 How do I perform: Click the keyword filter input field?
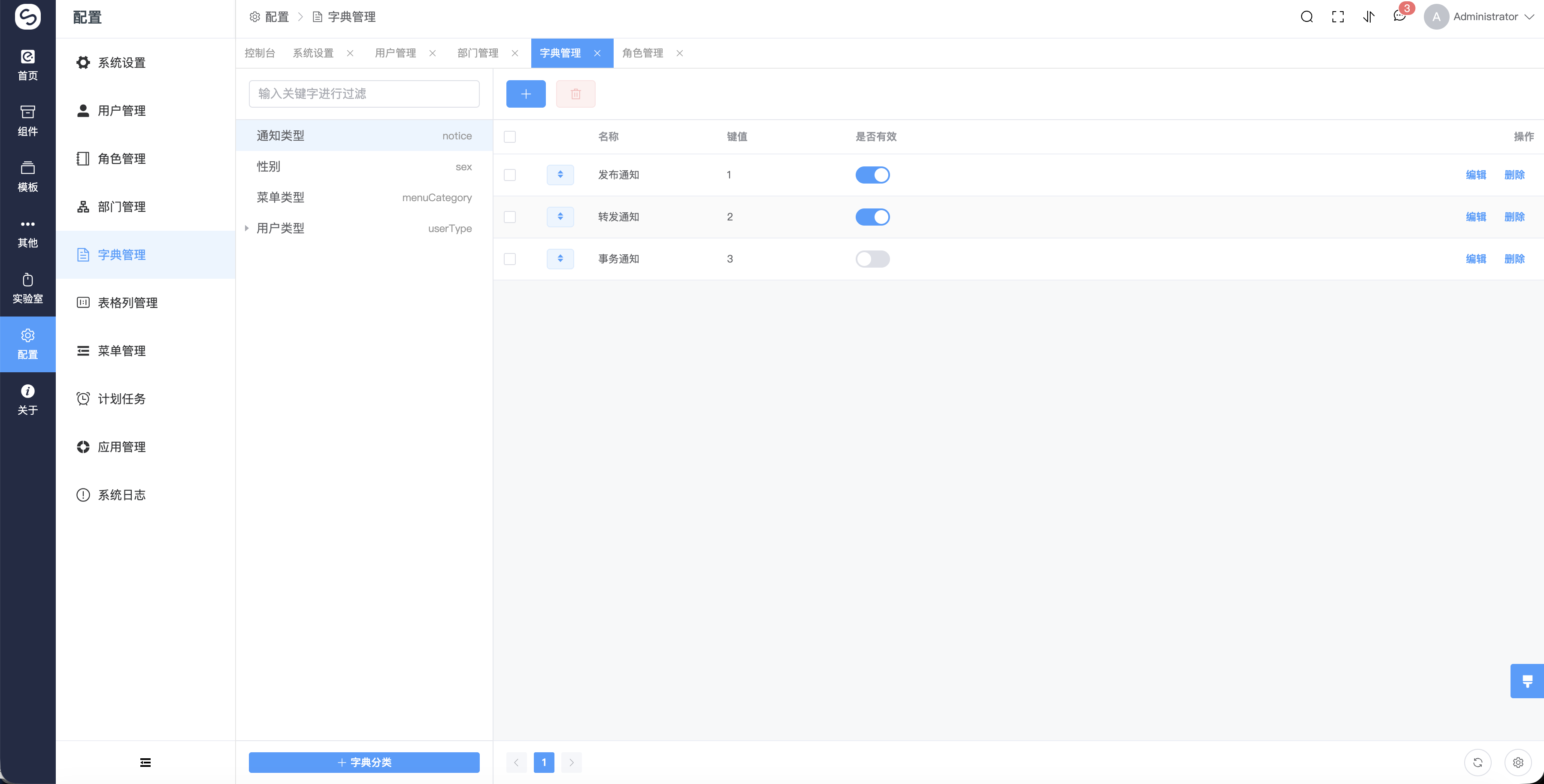[x=363, y=93]
